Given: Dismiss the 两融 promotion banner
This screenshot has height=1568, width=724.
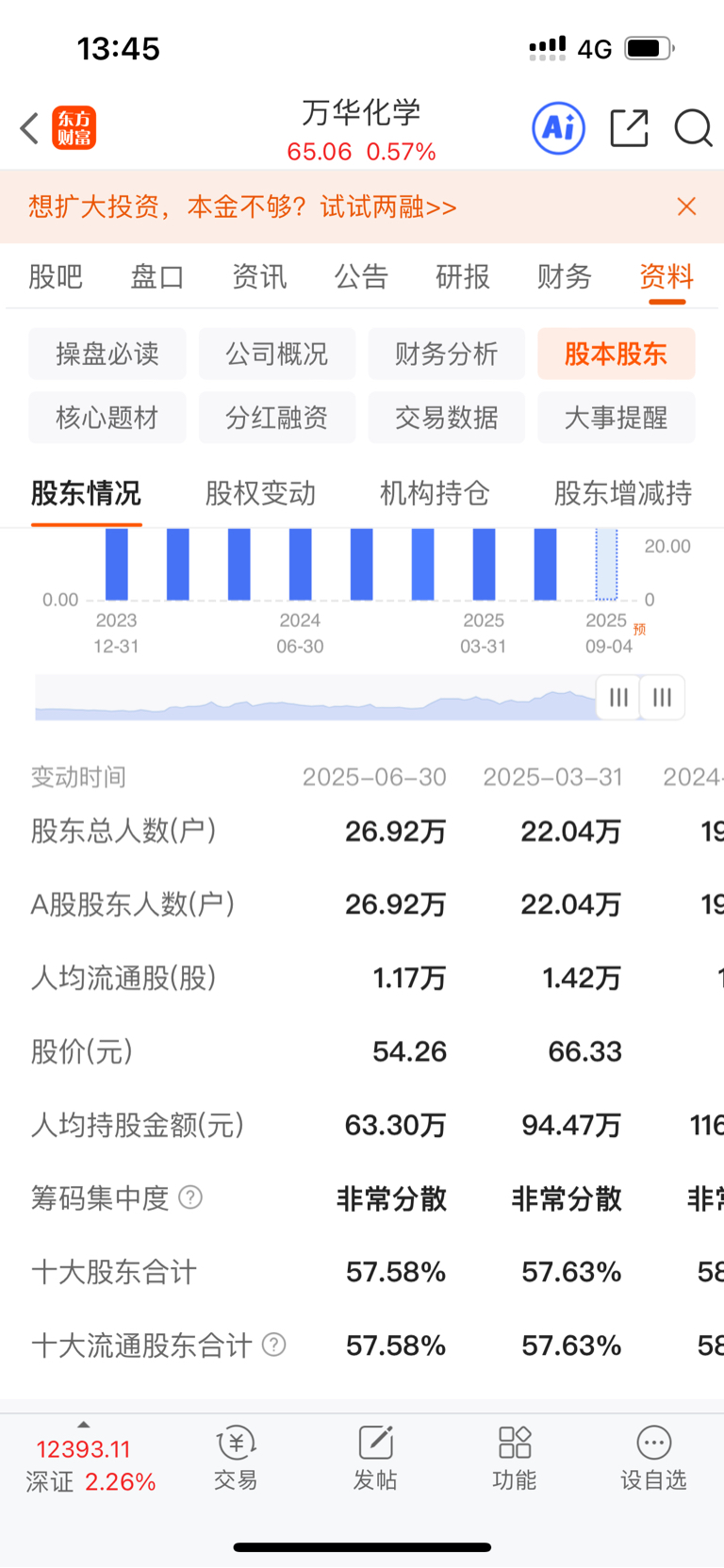Looking at the screenshot, I should coord(687,206).
